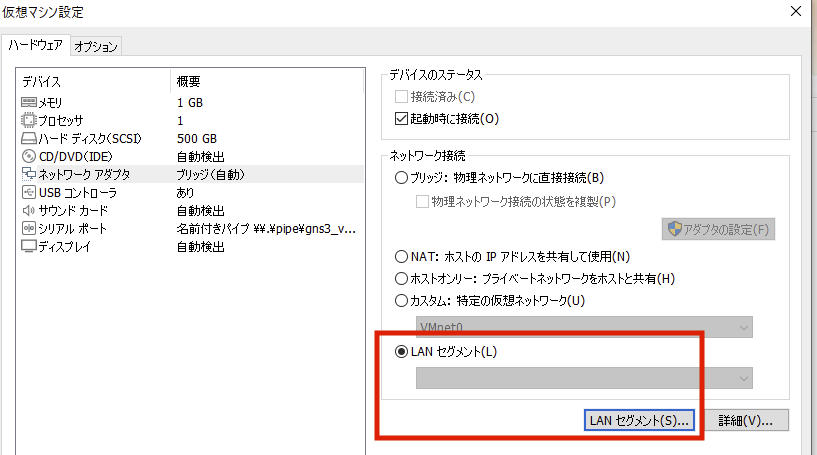The height and width of the screenshot is (455, 817).
Task: Toggle the 接続済み(C) checkbox
Action: [x=401, y=96]
